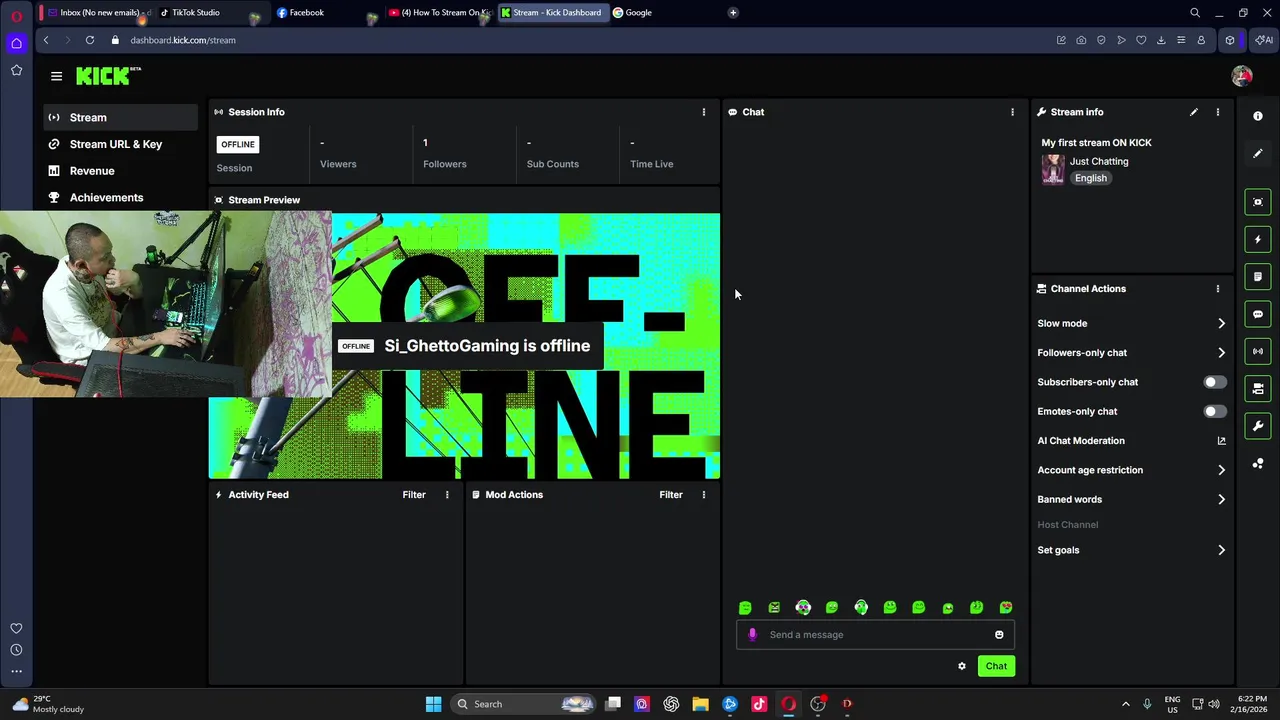The width and height of the screenshot is (1280, 720).
Task: Insert the heart-eyes green emote
Action: (x=1006, y=608)
